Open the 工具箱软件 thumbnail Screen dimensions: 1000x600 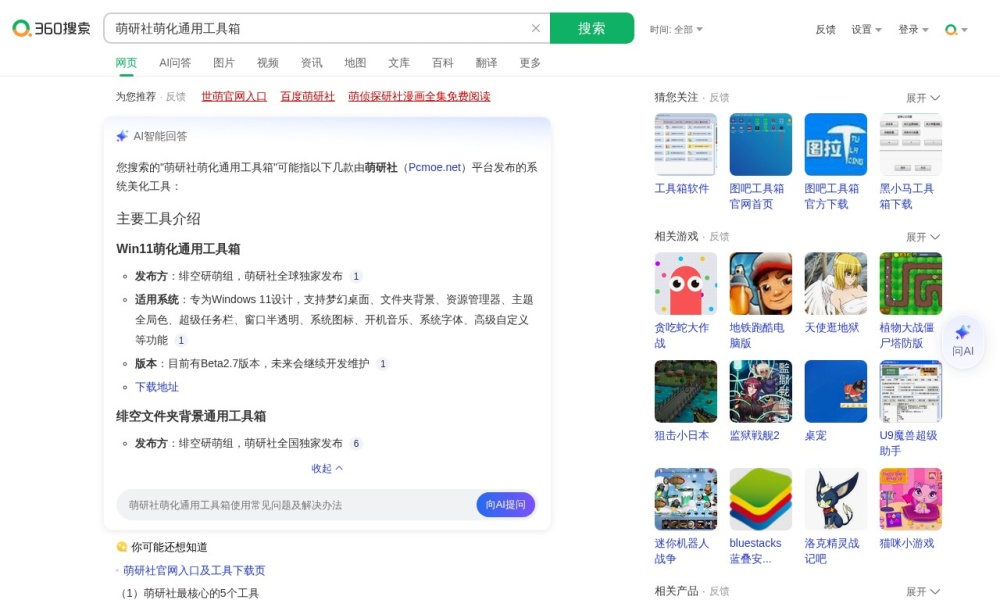coord(686,144)
